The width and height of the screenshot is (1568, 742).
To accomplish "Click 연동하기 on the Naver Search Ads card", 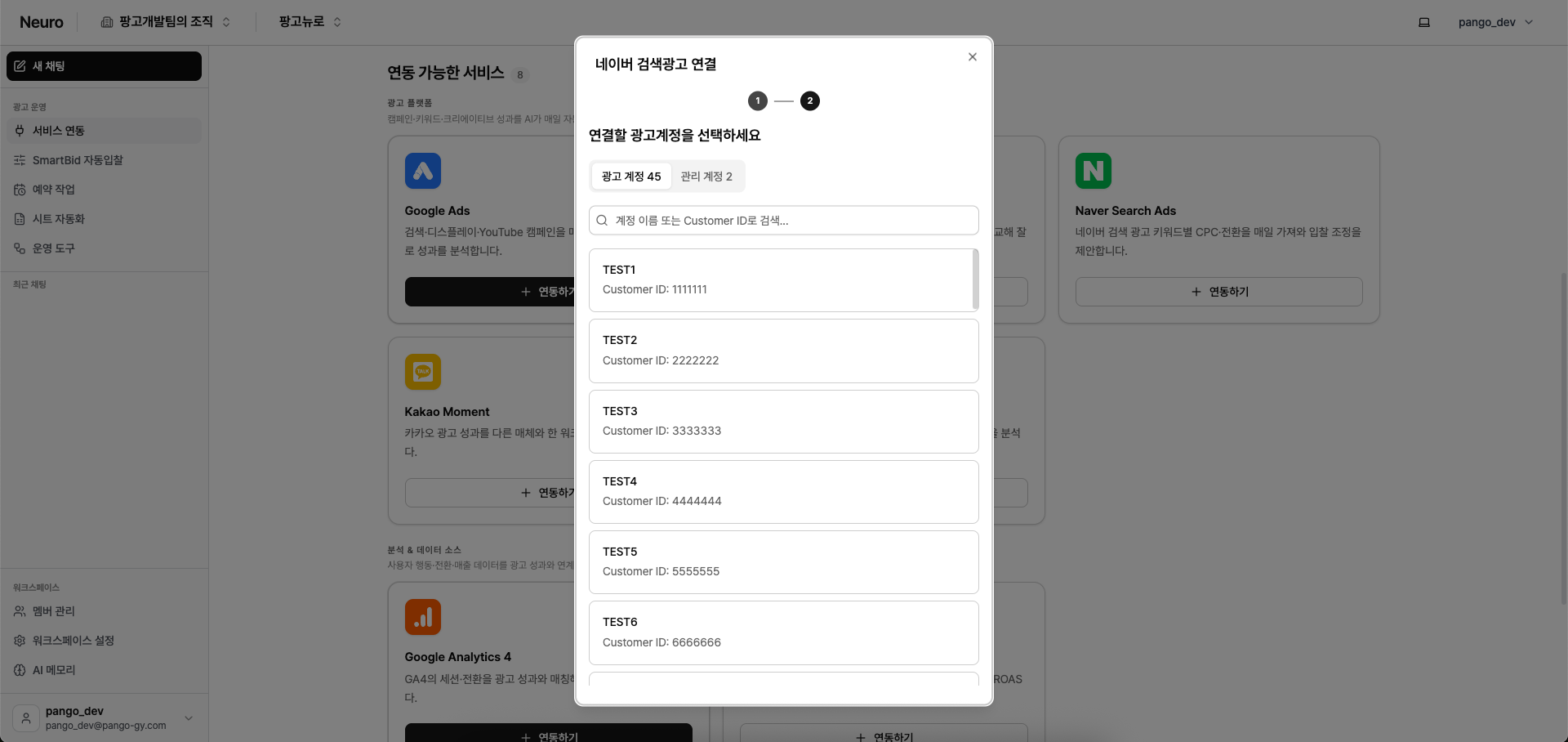I will click(1218, 292).
